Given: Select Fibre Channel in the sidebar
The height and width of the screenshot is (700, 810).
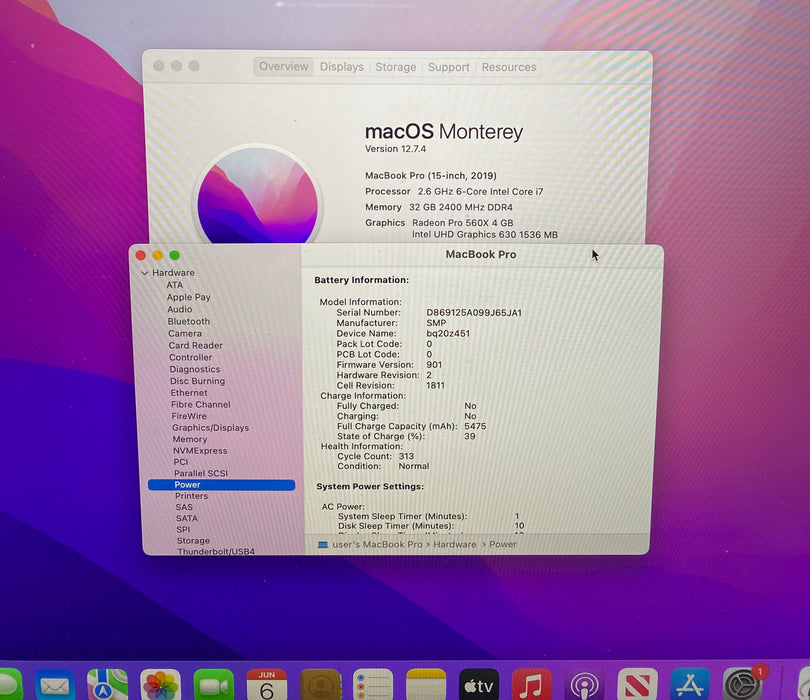Looking at the screenshot, I should (201, 405).
